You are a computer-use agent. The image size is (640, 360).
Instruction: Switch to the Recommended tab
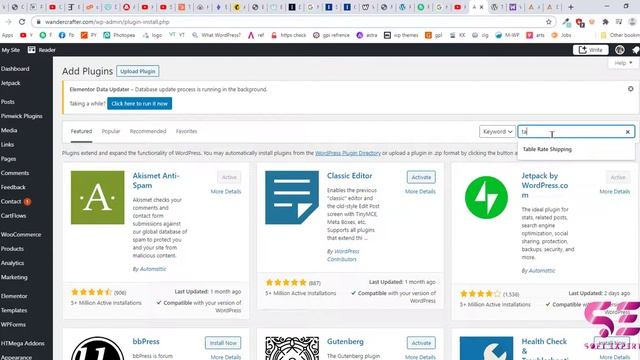tap(148, 131)
